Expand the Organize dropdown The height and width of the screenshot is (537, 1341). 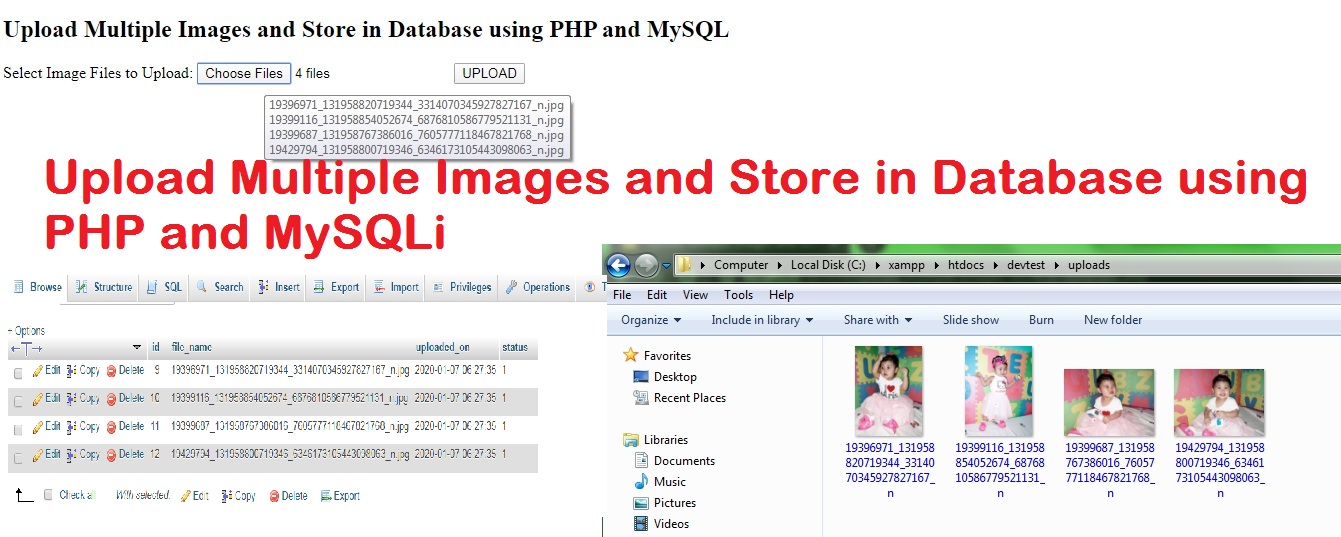click(651, 320)
